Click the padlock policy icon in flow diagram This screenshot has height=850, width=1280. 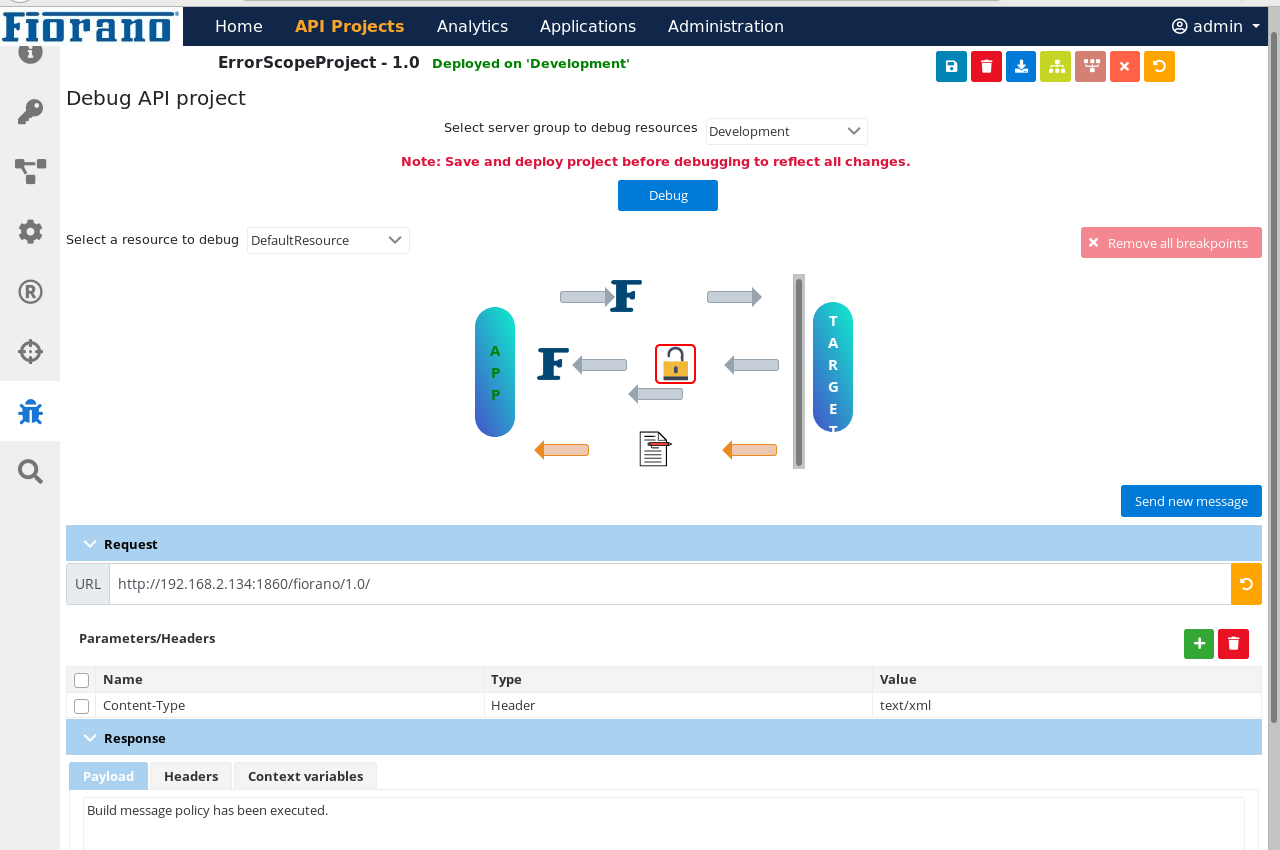(675, 364)
